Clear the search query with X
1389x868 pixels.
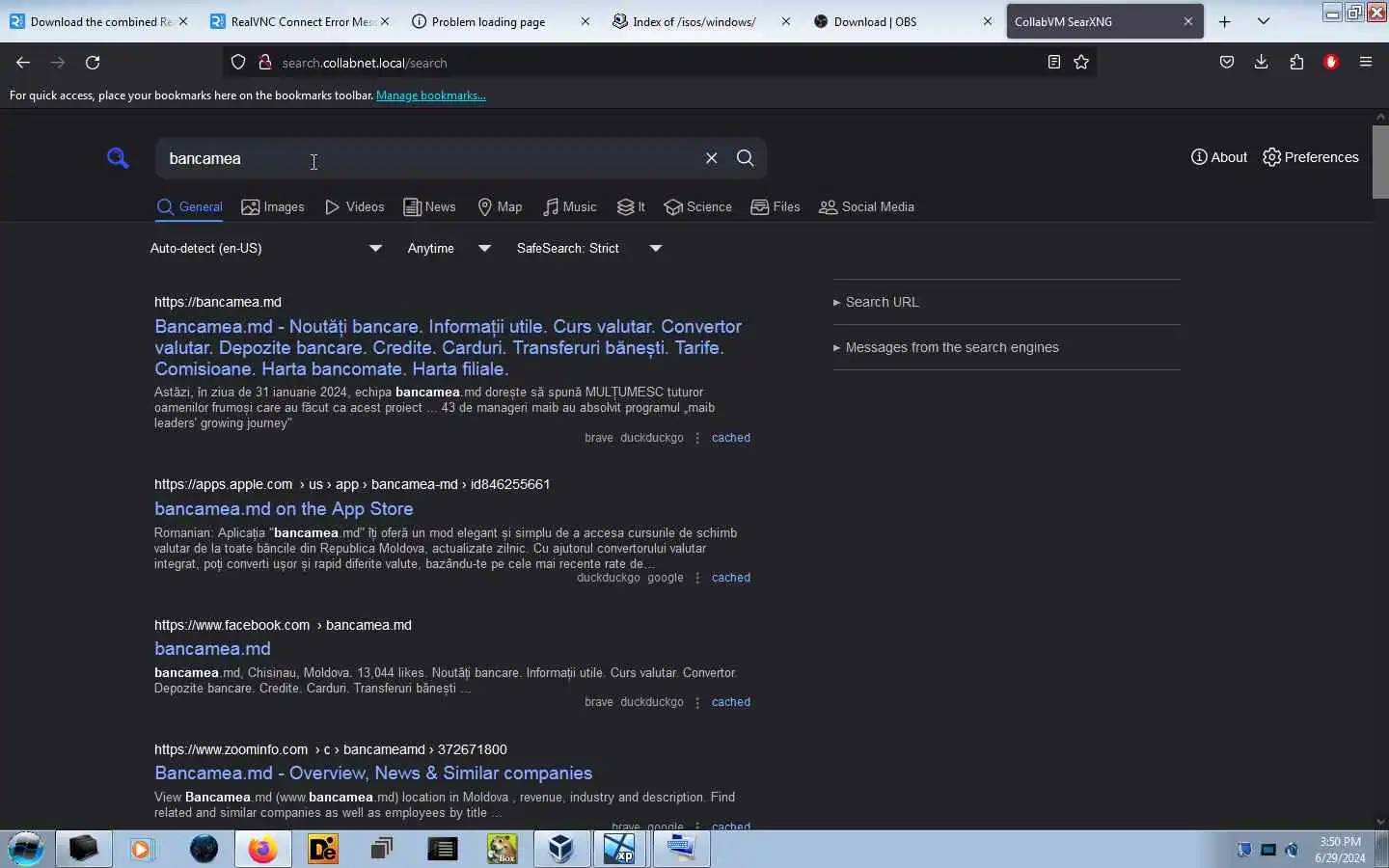(711, 158)
